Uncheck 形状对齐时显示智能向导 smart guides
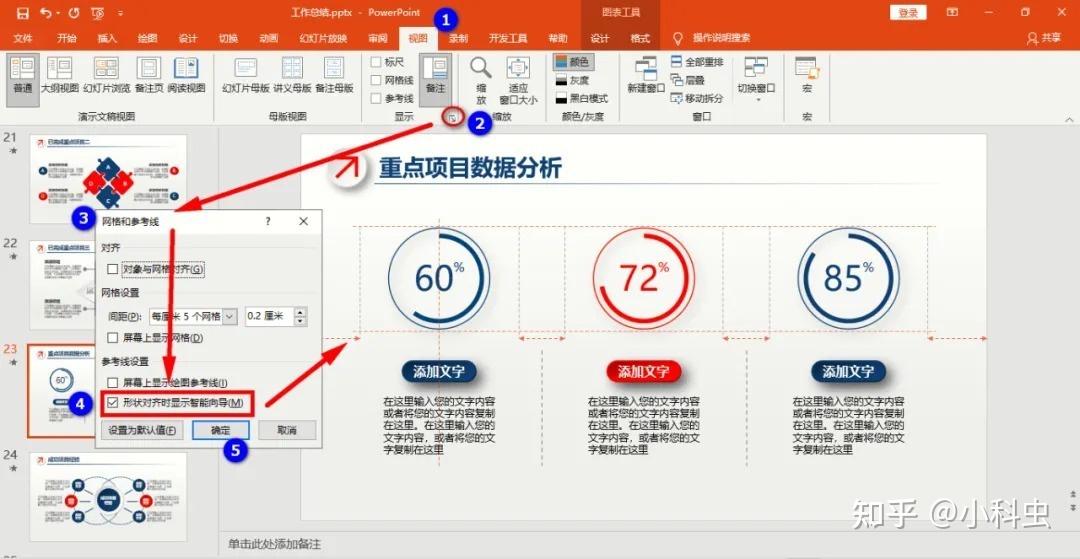This screenshot has width=1080, height=559. [113, 402]
